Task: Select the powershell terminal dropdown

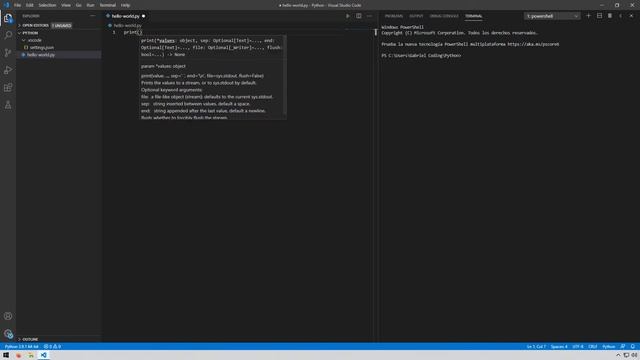Action: pos(552,16)
